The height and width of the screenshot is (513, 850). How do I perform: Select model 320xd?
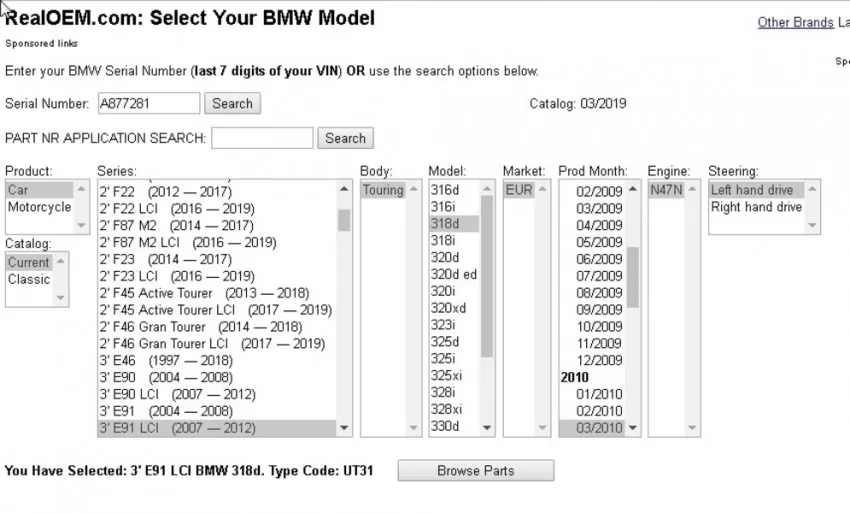(x=454, y=307)
